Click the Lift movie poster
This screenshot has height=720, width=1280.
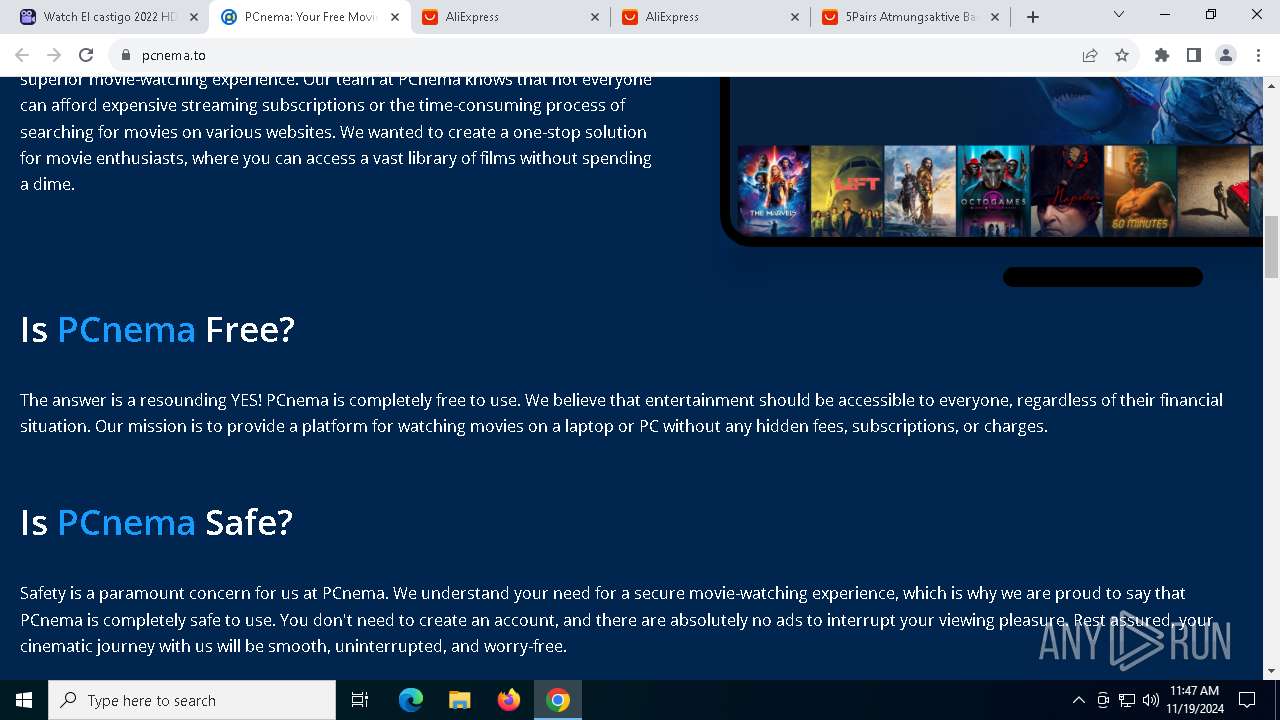847,191
